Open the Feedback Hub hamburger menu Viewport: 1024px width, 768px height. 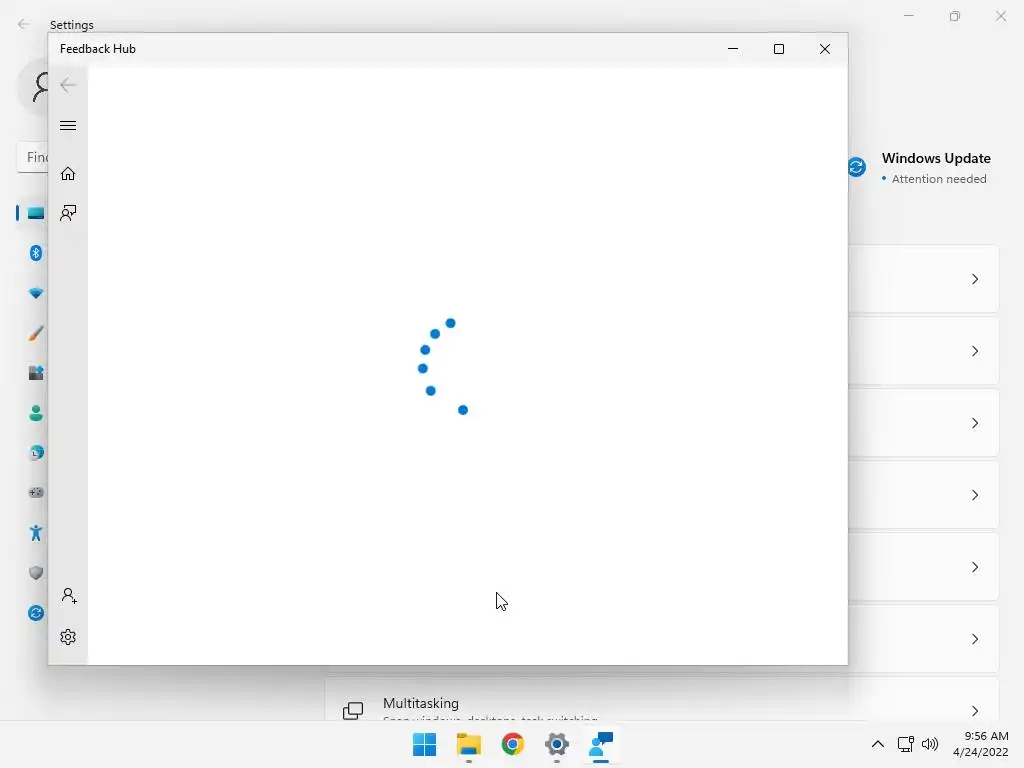click(x=68, y=125)
